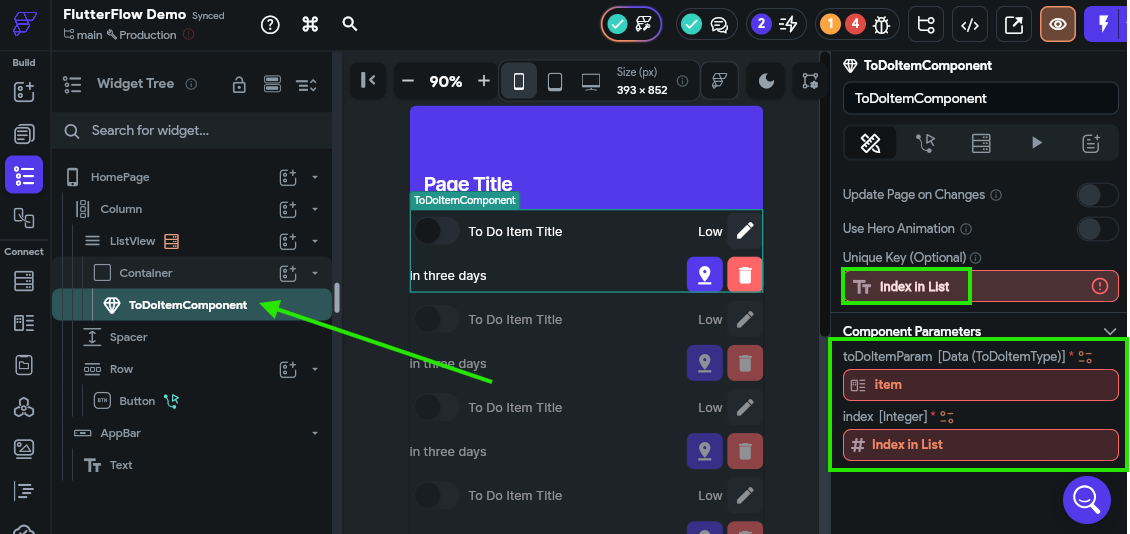Click index parameter Index in List variable

click(981, 445)
